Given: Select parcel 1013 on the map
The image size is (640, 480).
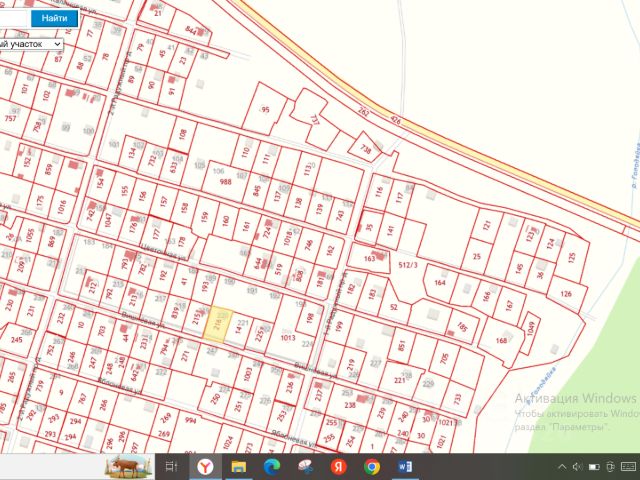Looking at the screenshot, I should [288, 338].
